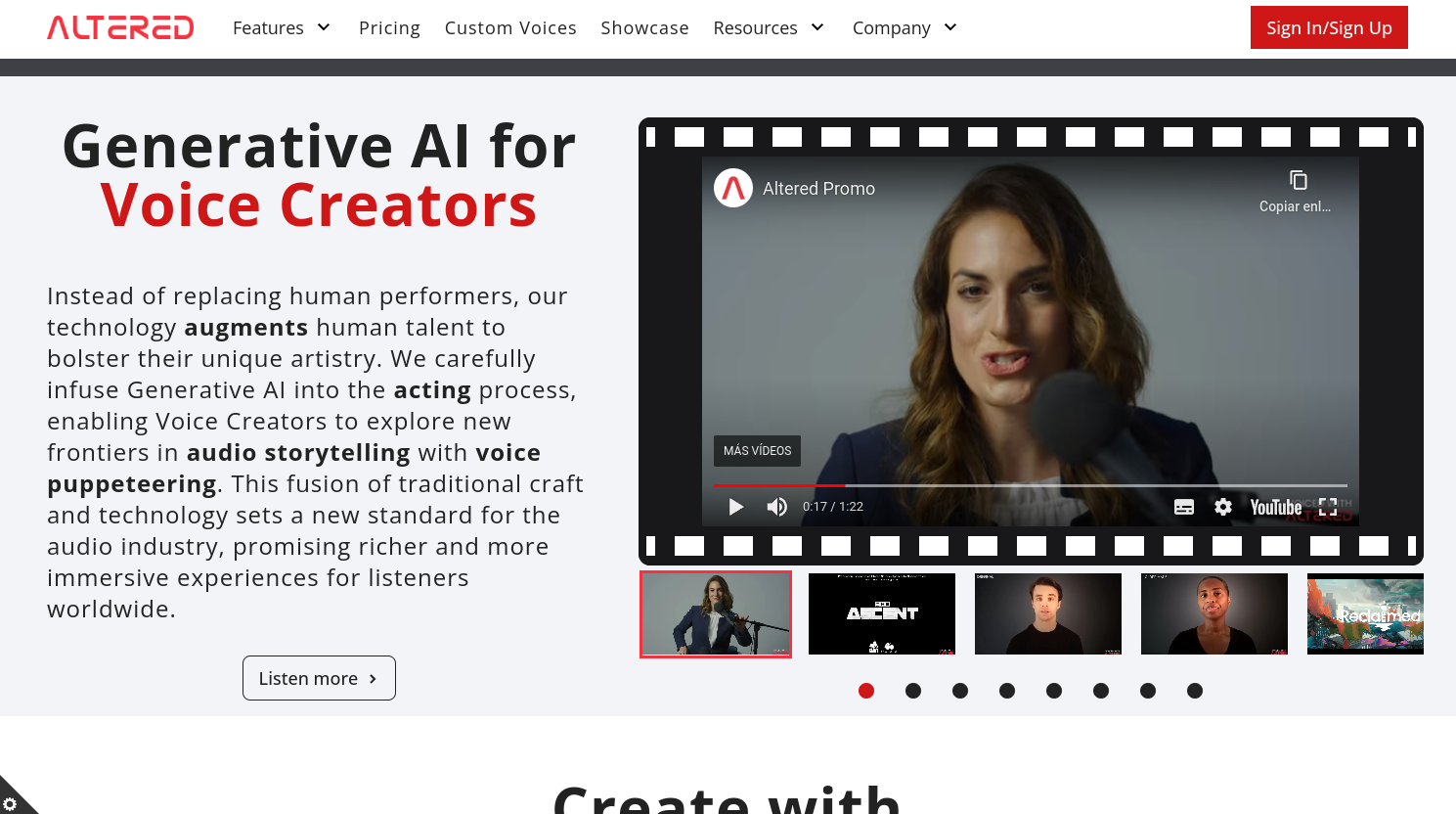Copy video link icon

[1298, 181]
